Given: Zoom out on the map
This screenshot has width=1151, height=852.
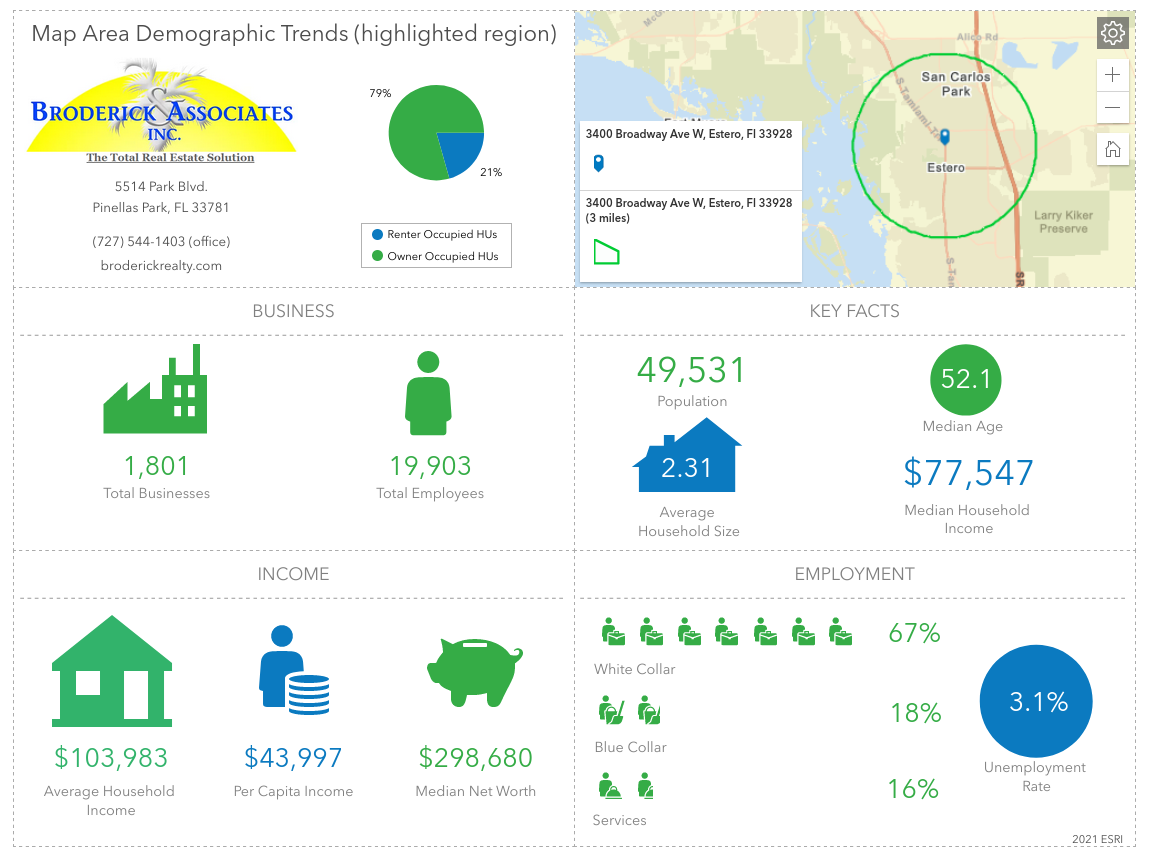Looking at the screenshot, I should coord(1112,108).
